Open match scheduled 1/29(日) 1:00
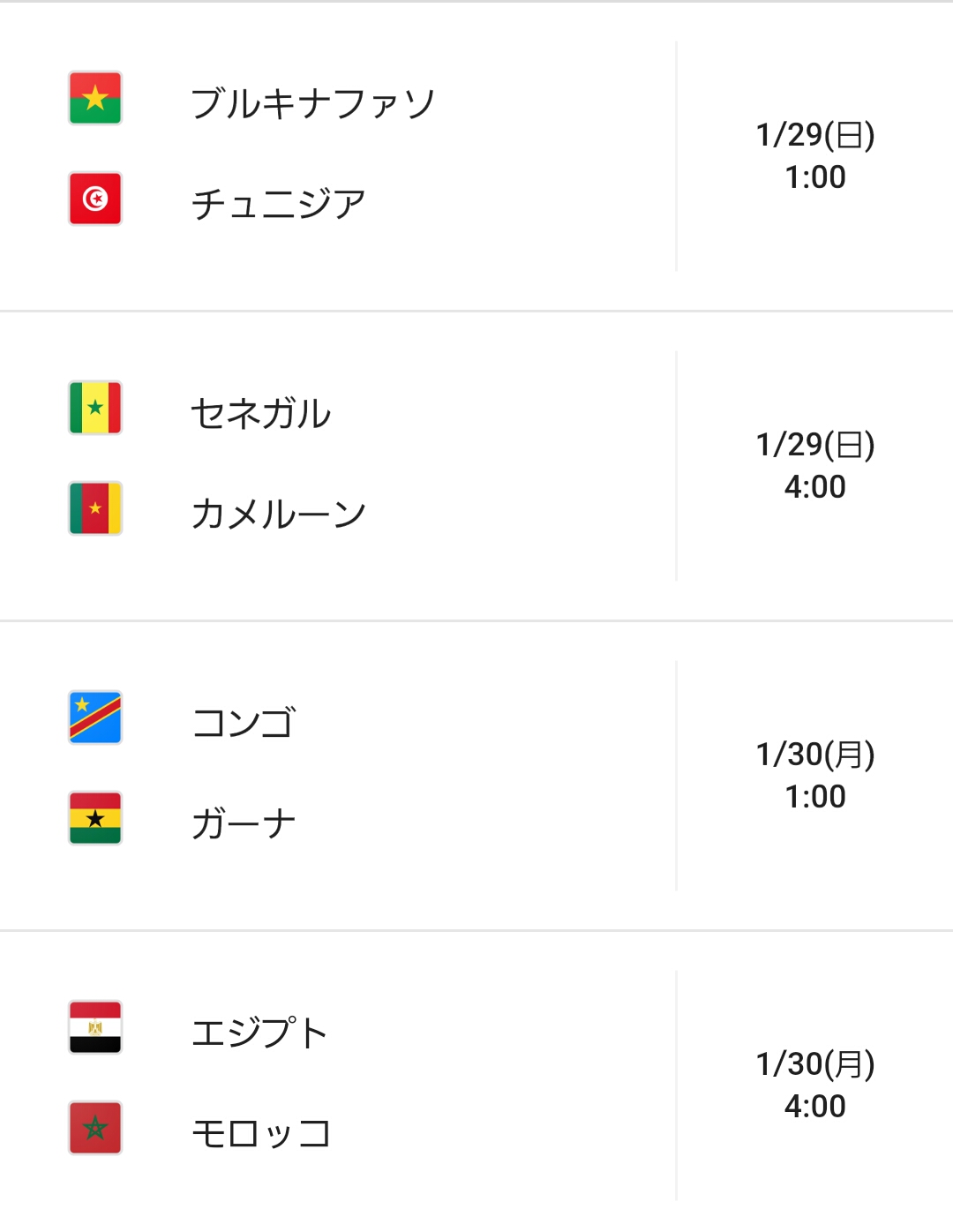953x1232 pixels. click(x=815, y=155)
